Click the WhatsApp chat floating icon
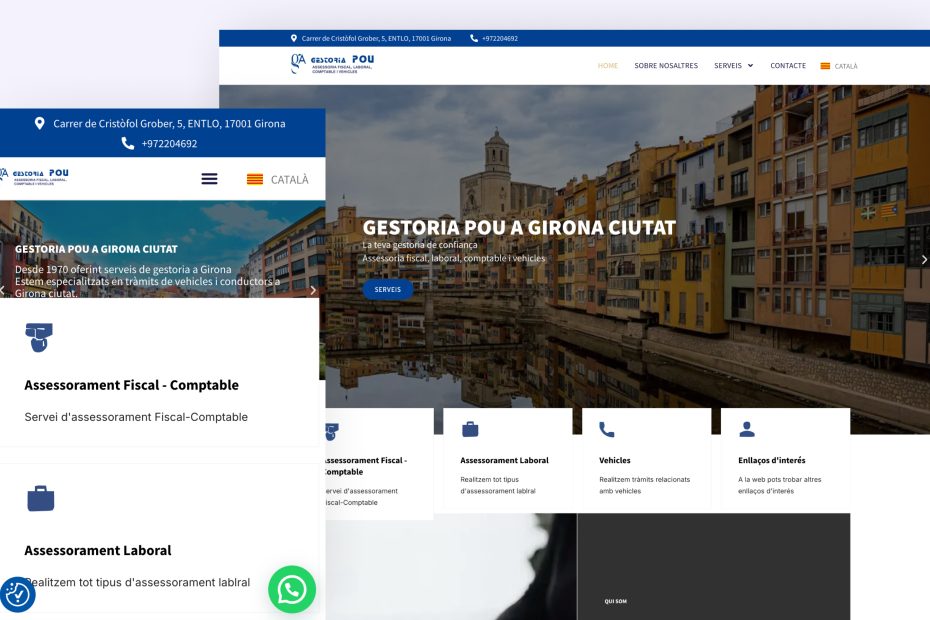 click(292, 589)
